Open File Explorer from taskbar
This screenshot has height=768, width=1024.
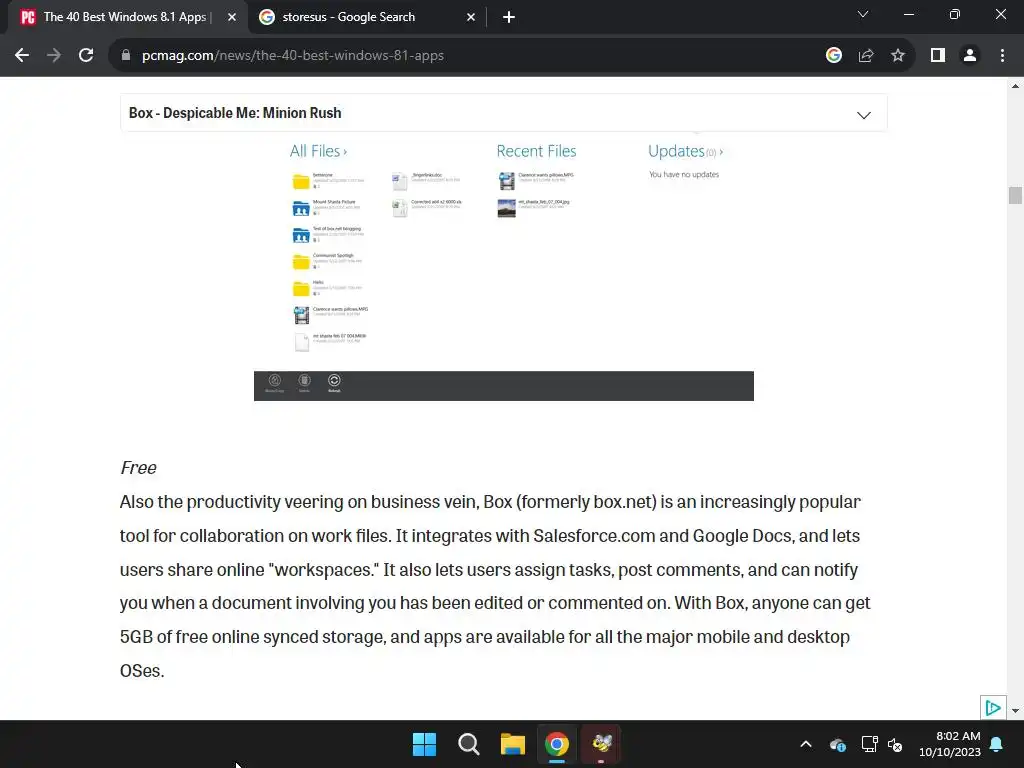[x=513, y=744]
